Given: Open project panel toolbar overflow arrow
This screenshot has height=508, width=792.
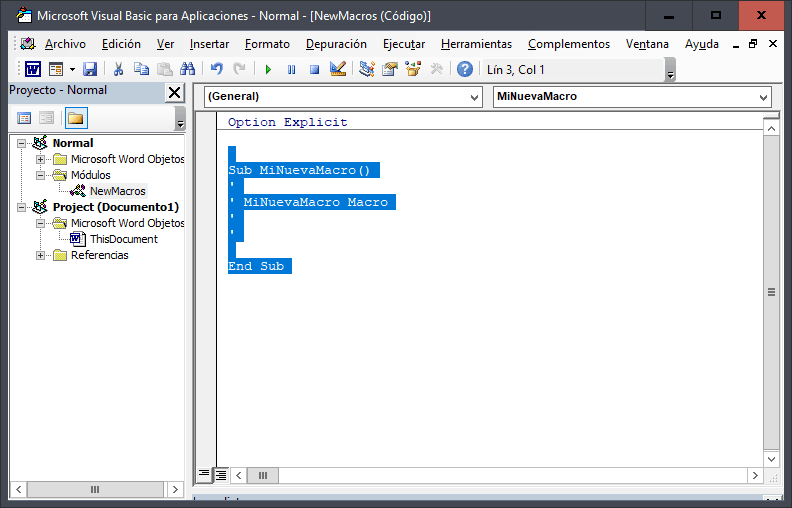Looking at the screenshot, I should point(180,119).
